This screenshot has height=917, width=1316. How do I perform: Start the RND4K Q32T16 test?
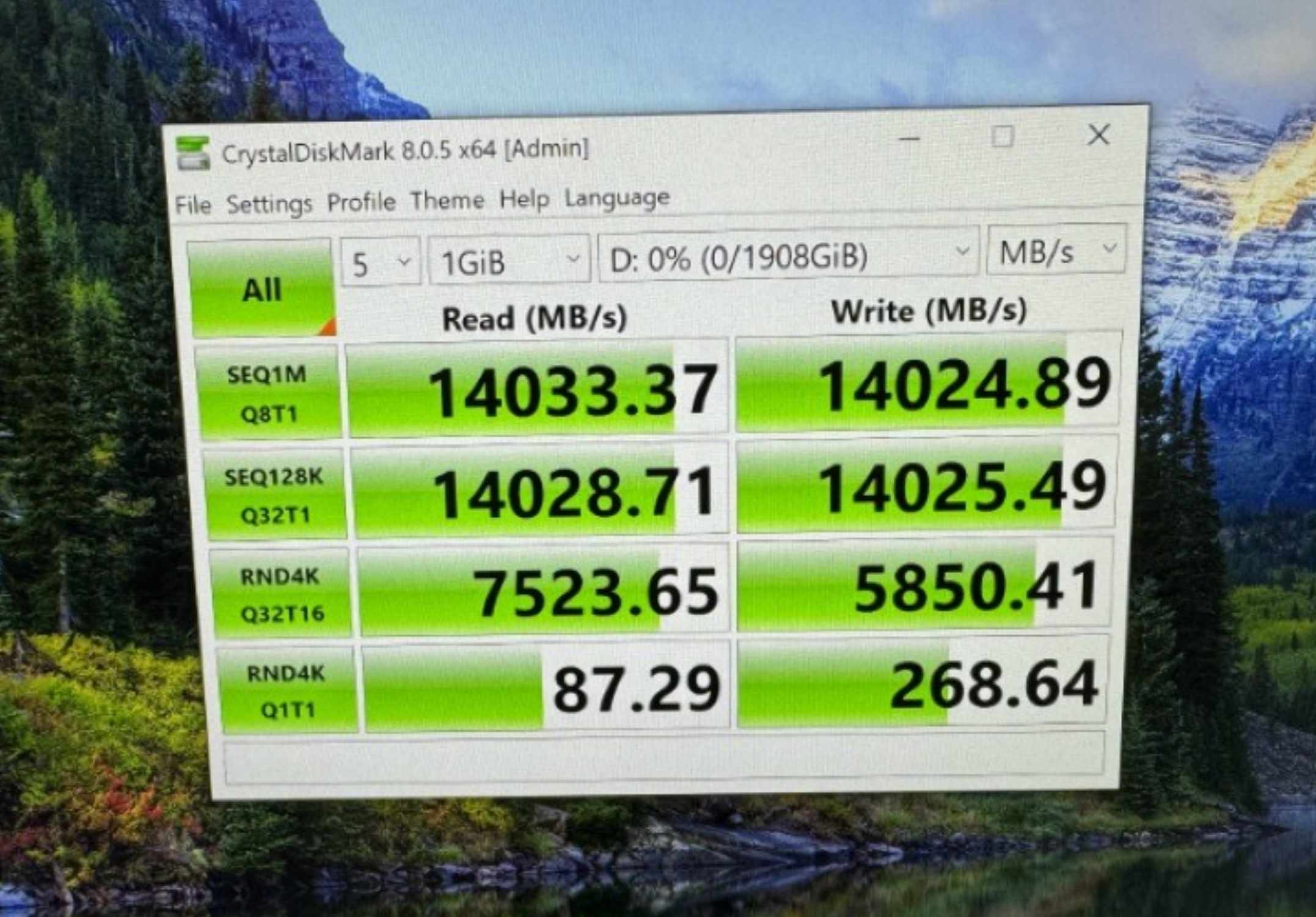click(280, 594)
